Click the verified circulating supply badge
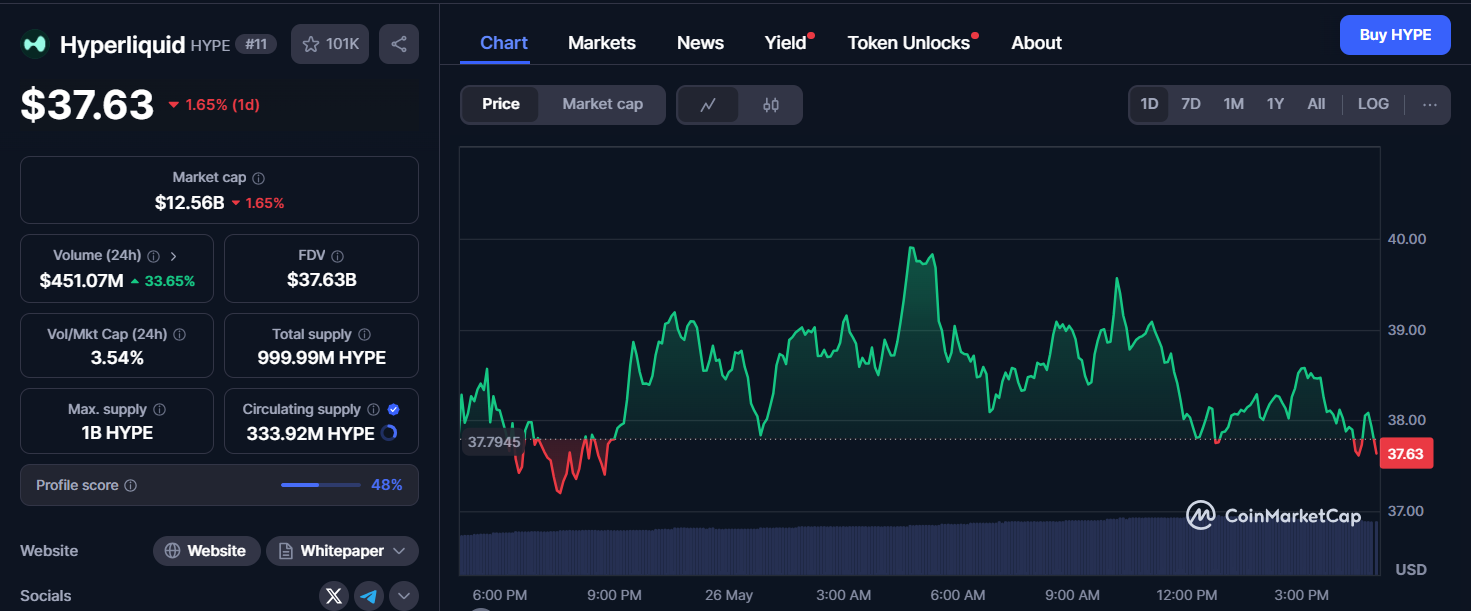 point(393,410)
